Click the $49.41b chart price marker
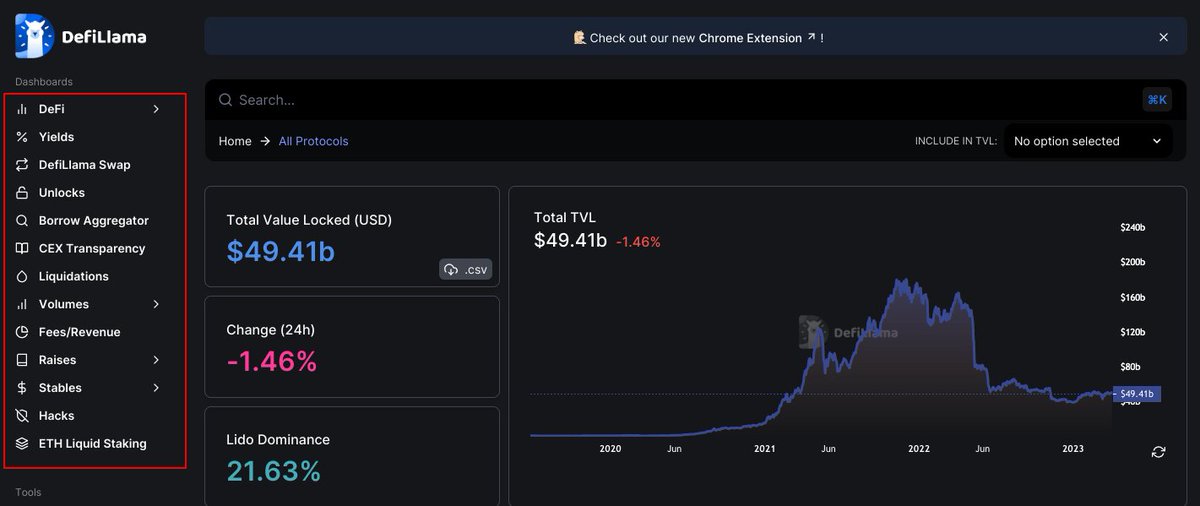 [1137, 394]
